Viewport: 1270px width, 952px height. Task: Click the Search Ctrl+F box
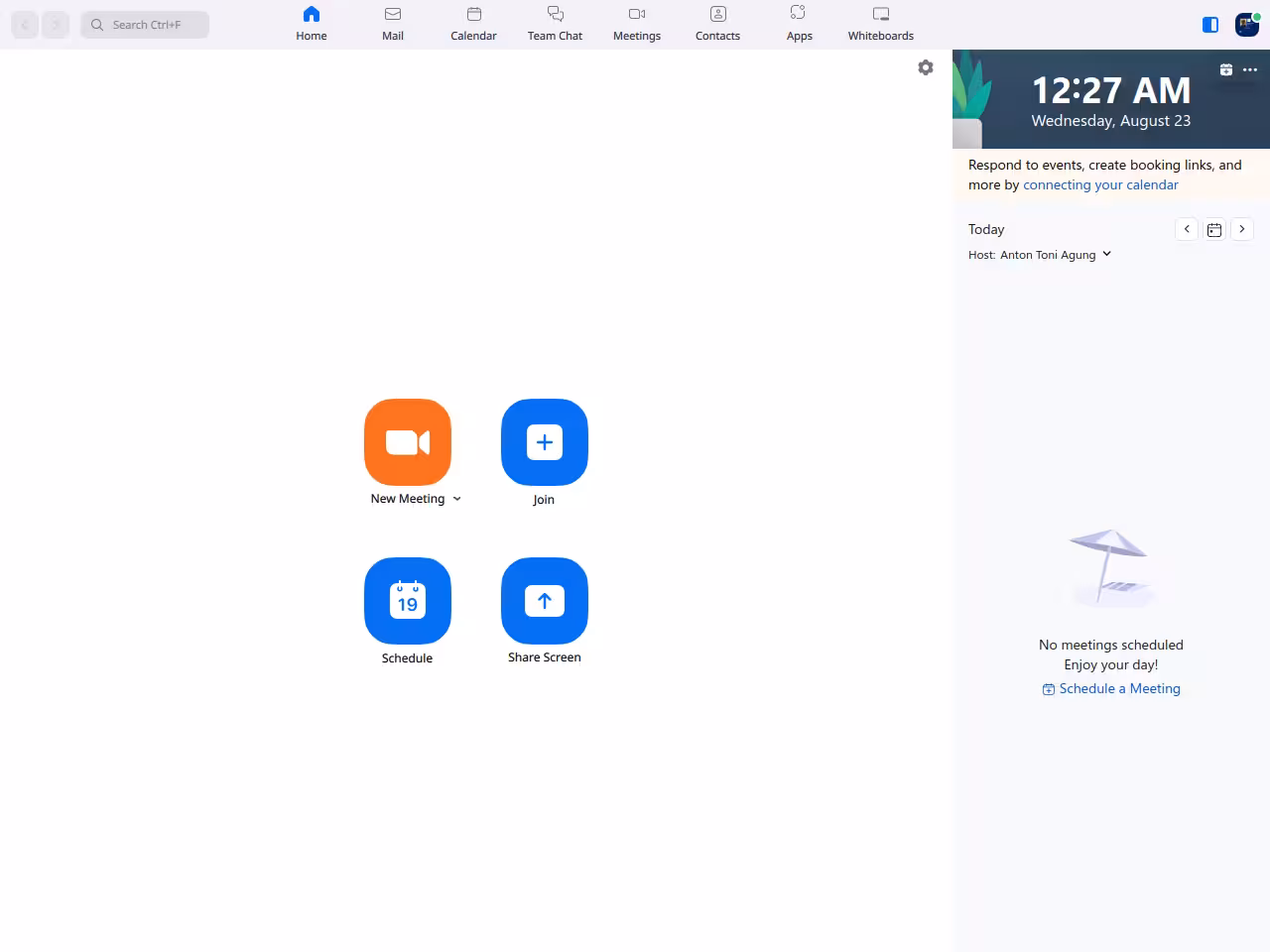point(146,25)
